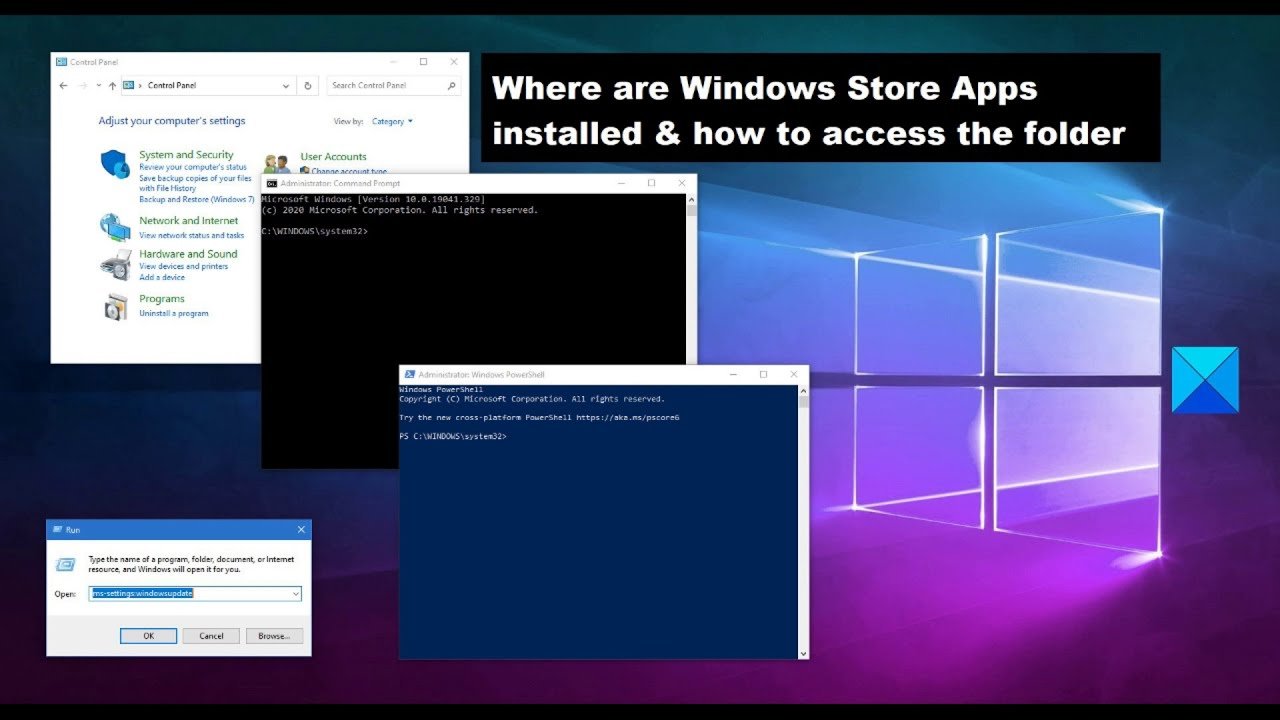Image resolution: width=1280 pixels, height=720 pixels.
Task: Click the Command Prompt title bar icon
Action: pos(271,183)
